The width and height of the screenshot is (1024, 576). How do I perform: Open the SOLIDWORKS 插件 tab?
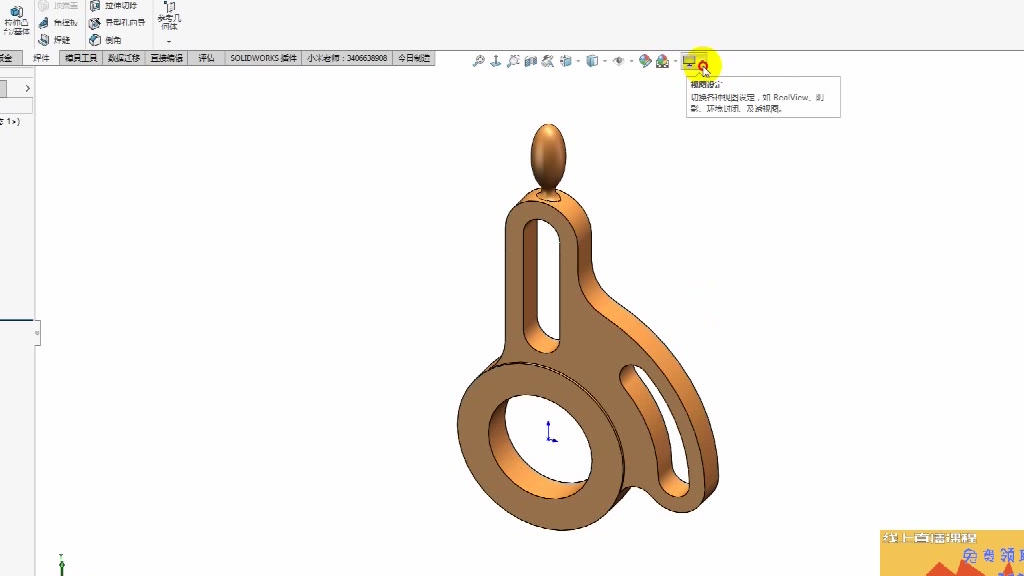pyautogui.click(x=263, y=58)
